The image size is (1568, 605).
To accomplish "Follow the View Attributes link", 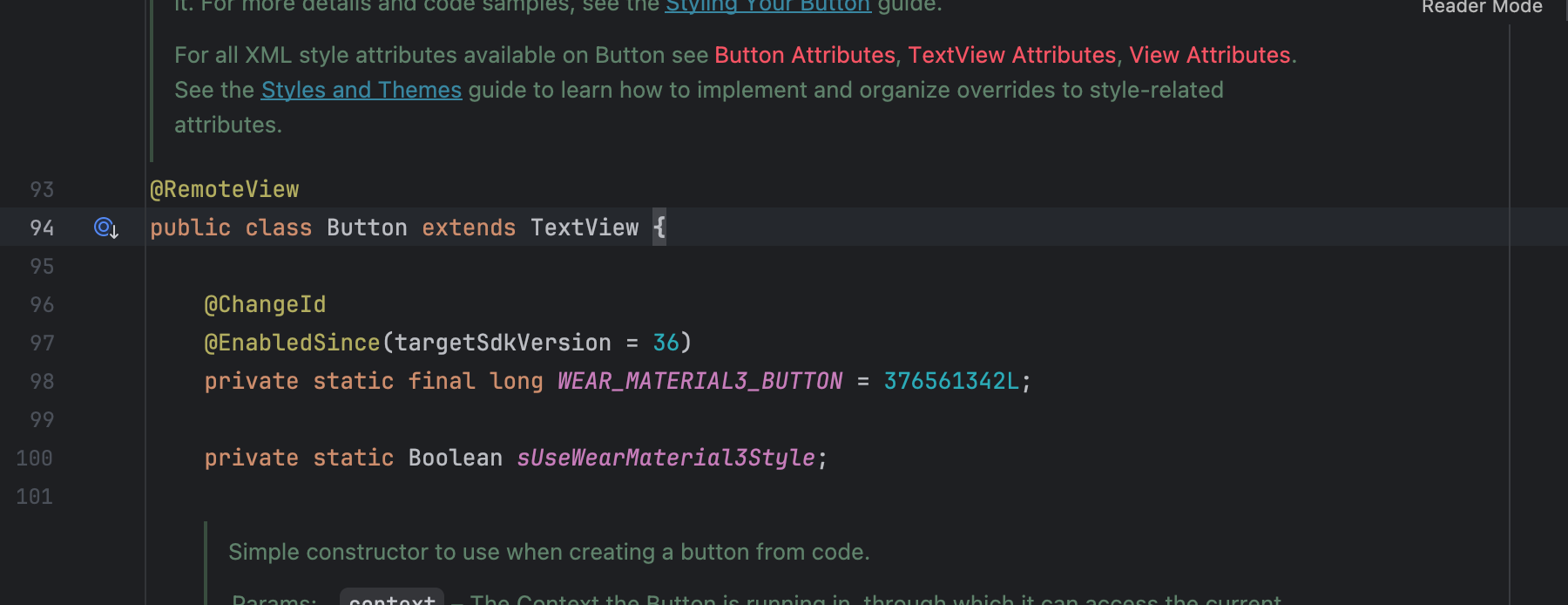I will 1209,55.
